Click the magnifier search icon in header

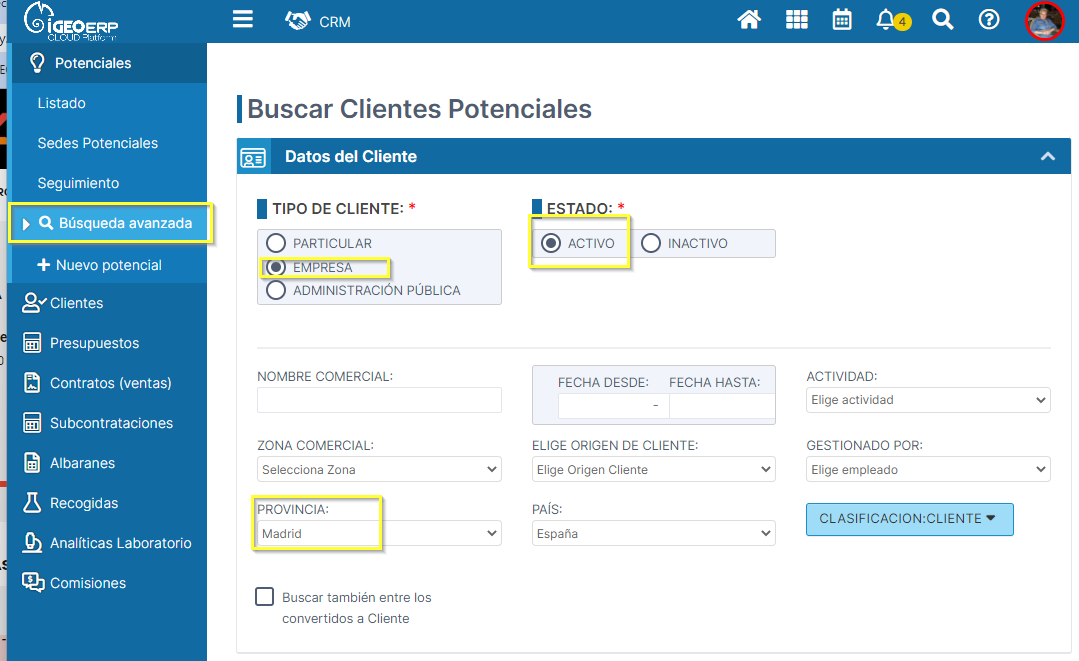click(x=942, y=20)
